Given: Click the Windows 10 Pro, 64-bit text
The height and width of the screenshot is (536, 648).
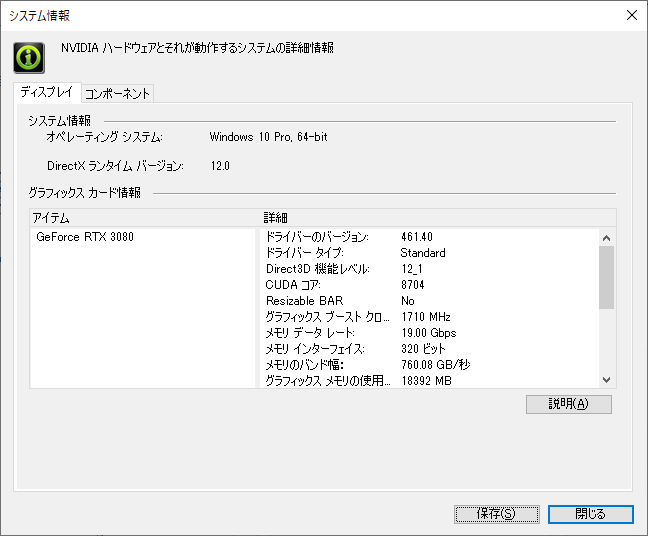Looking at the screenshot, I should point(268,137).
